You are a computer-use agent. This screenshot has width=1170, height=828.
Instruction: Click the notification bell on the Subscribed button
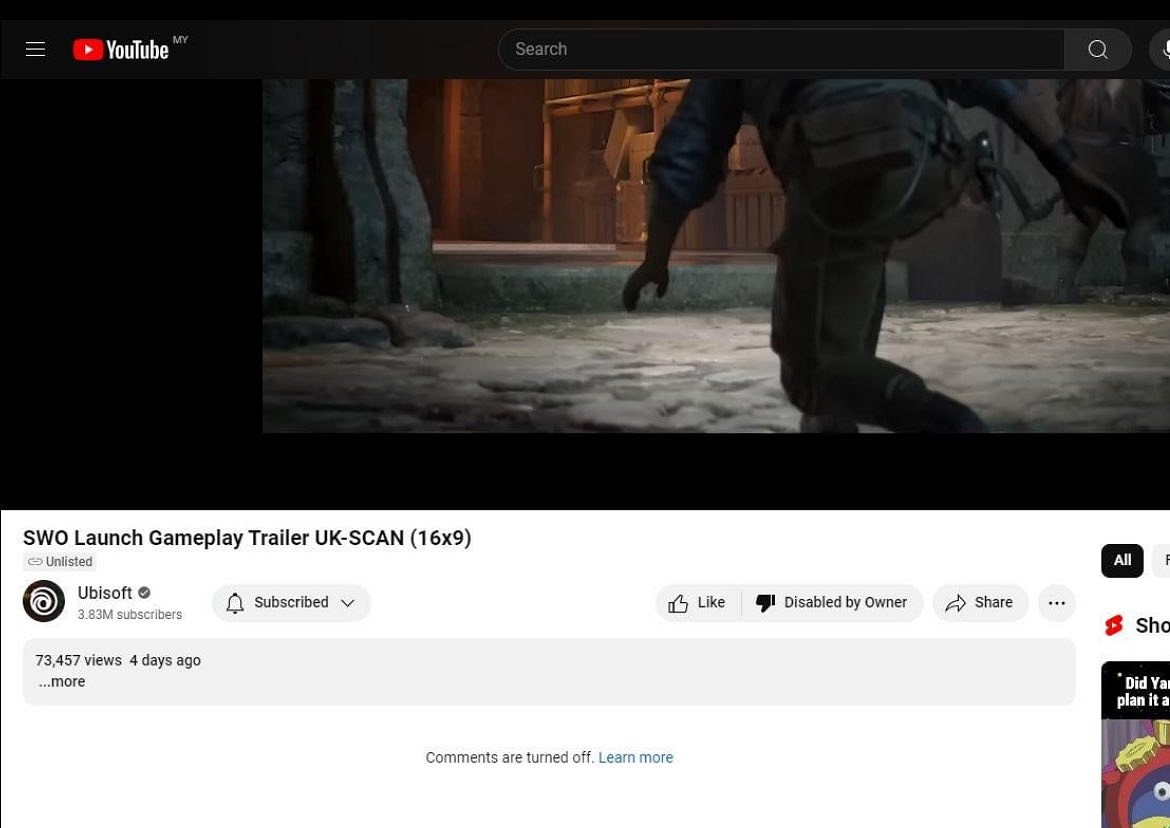[235, 603]
